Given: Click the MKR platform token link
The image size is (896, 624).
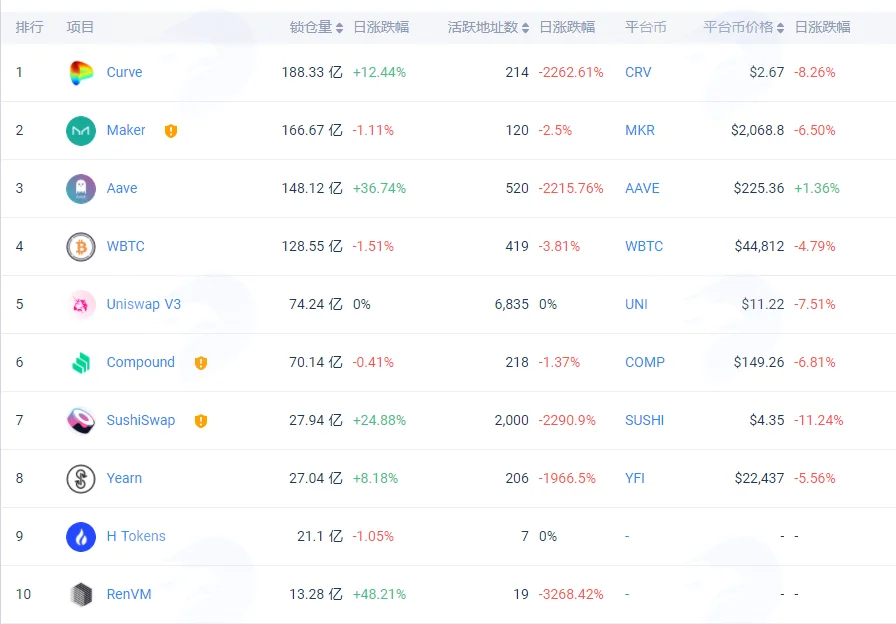Looking at the screenshot, I should (640, 130).
